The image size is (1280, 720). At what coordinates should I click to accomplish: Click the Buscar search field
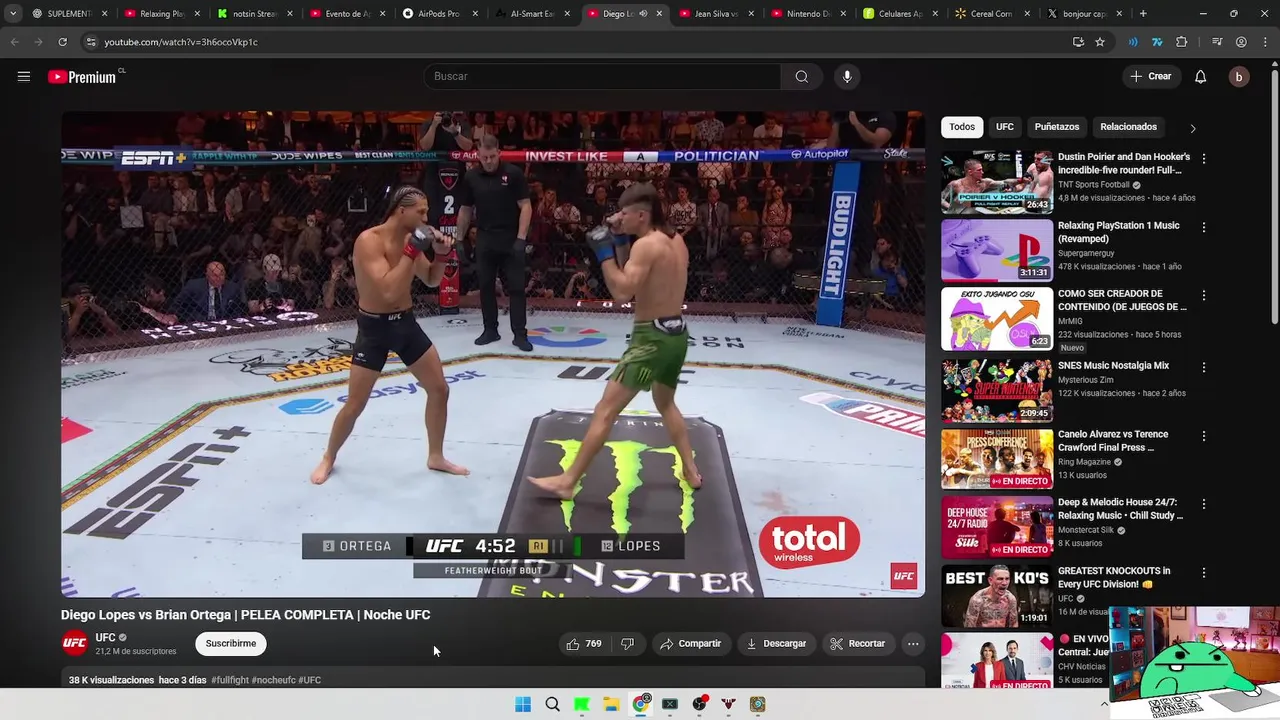point(603,76)
